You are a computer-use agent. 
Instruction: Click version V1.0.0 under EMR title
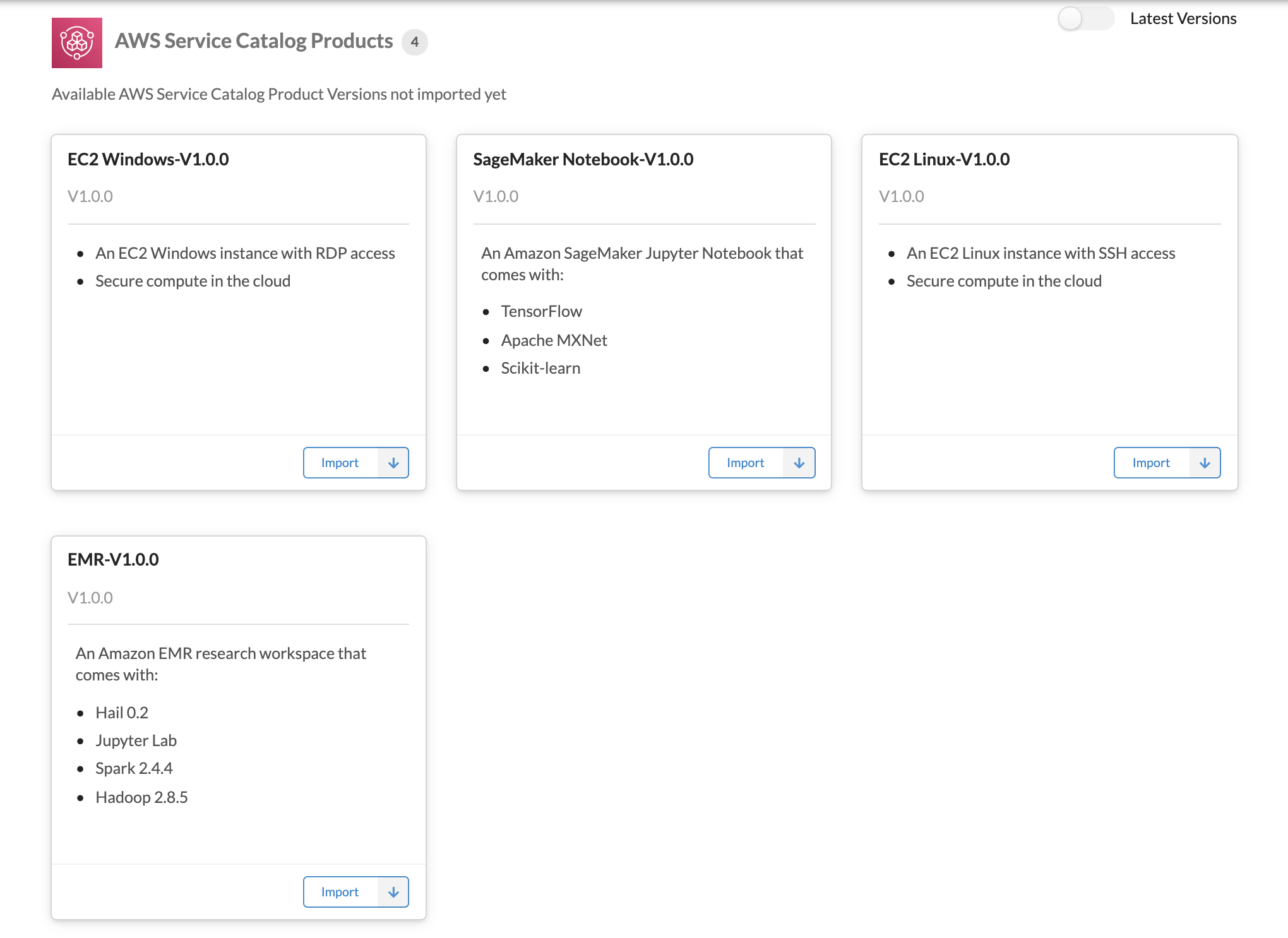90,598
